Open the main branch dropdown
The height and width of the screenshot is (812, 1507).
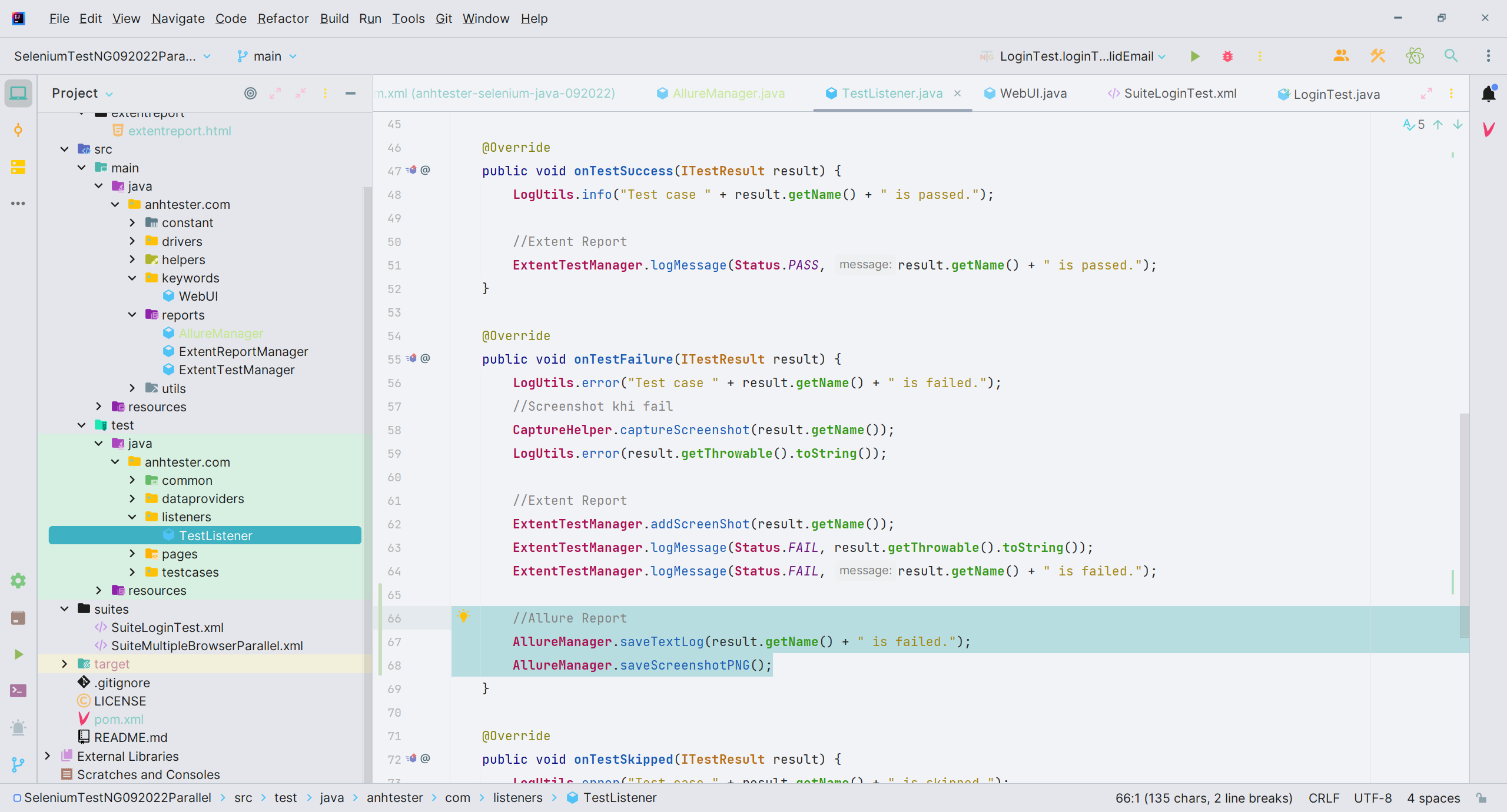[267, 56]
